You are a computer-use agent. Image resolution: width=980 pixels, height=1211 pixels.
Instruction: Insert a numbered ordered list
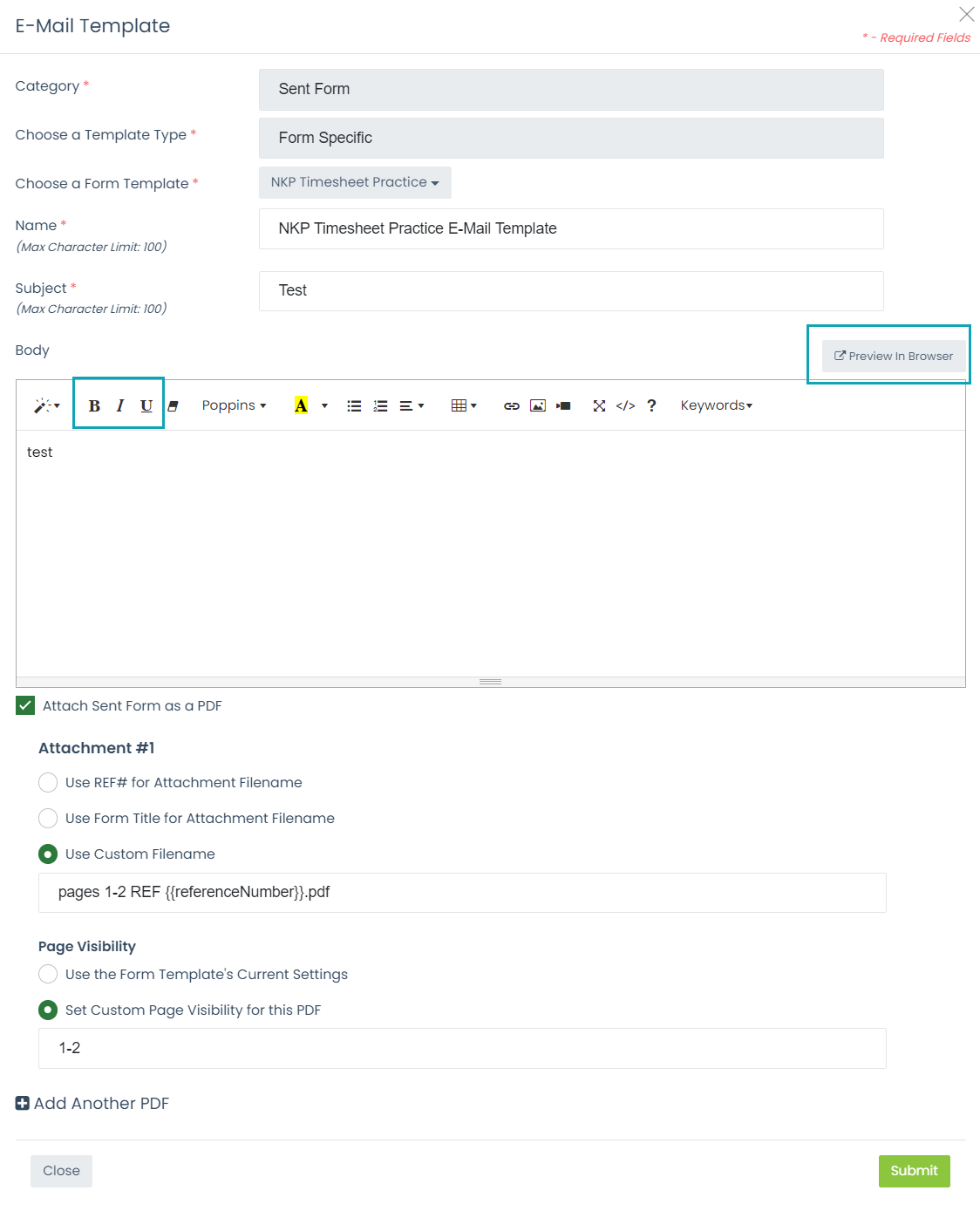[380, 405]
